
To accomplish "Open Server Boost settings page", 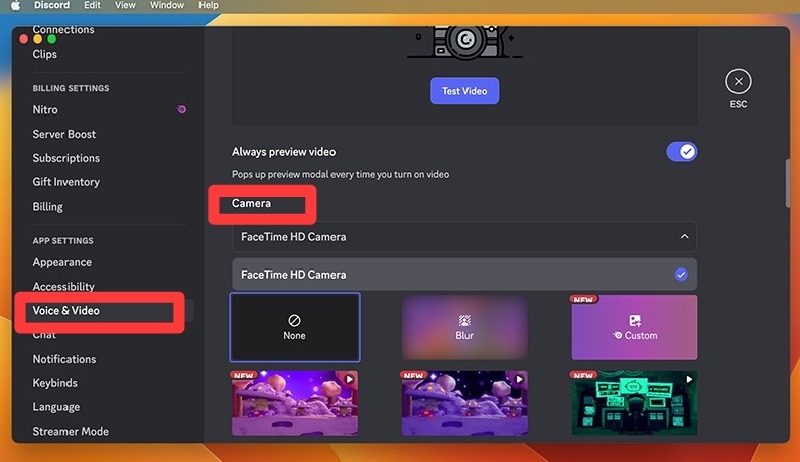I will 64,134.
